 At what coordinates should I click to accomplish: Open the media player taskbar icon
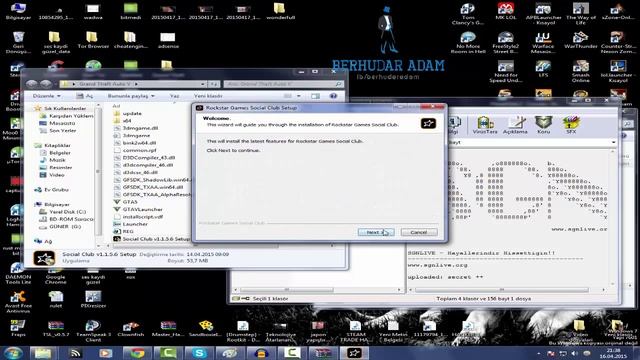click(x=106, y=353)
